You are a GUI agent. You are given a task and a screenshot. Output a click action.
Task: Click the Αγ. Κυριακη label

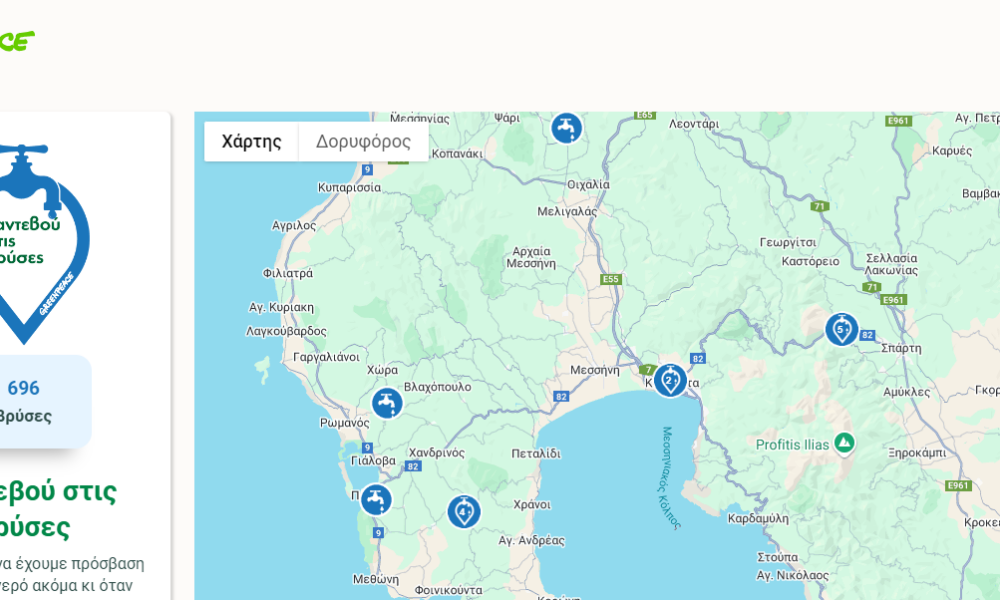coord(281,307)
